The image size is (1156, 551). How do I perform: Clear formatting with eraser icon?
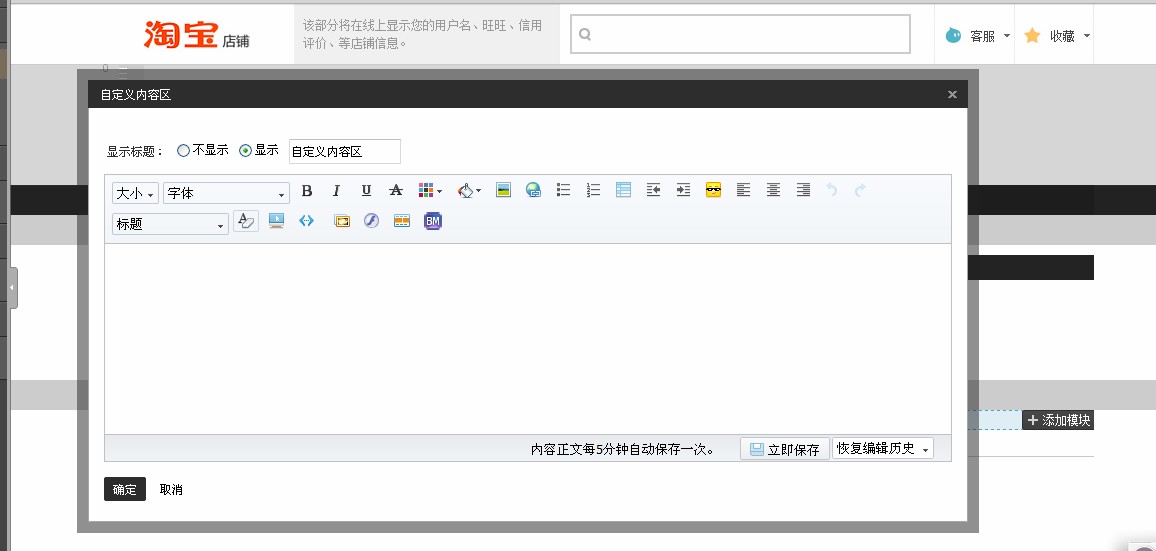(x=246, y=221)
